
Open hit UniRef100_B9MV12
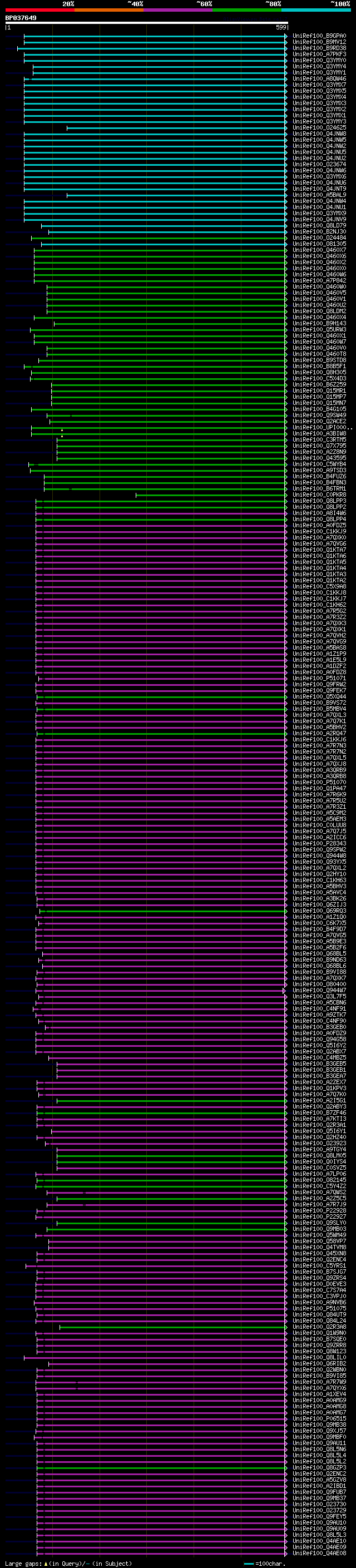coord(319,42)
